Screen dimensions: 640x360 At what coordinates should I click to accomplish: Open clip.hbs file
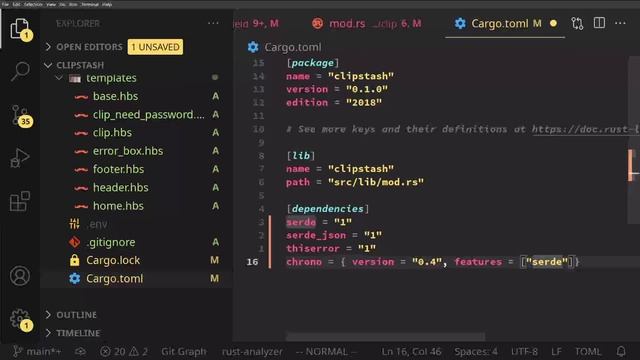point(112,132)
